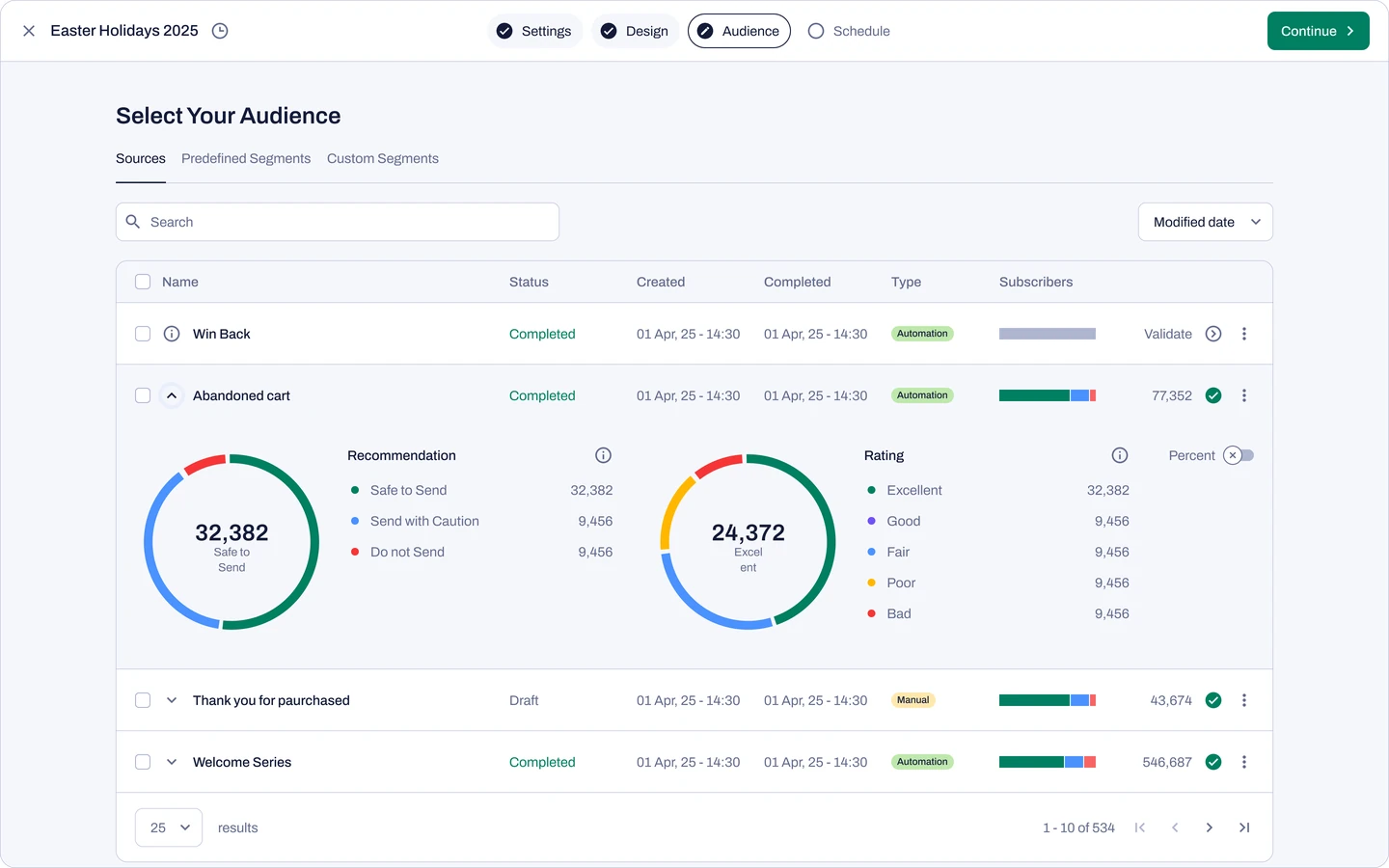Select the Thank you for paurchased checkbox
Screen dimensions: 1389x868
(x=143, y=700)
